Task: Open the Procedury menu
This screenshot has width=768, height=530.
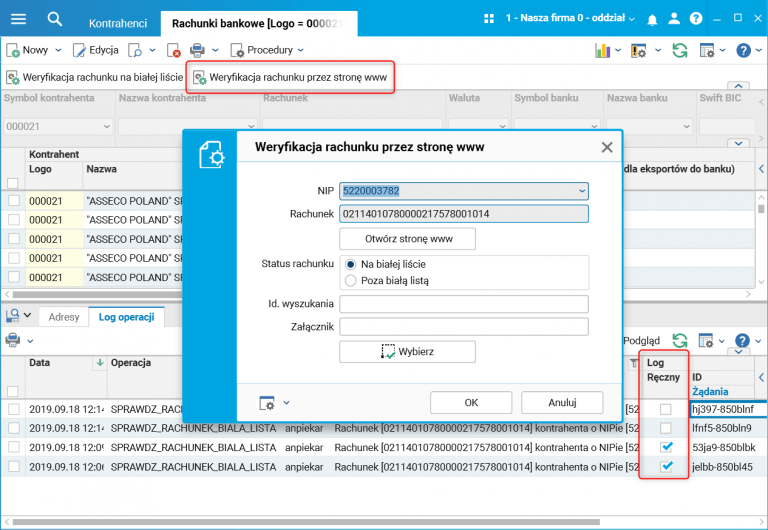Action: 267,50
